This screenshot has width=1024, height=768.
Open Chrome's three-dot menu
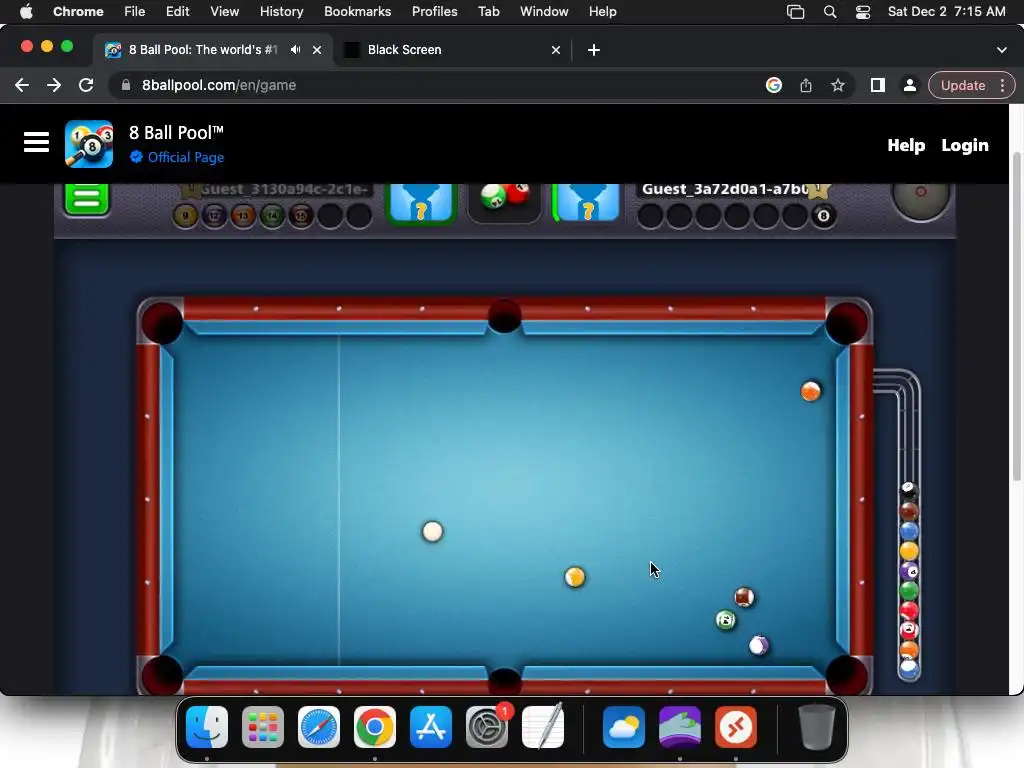click(1002, 85)
